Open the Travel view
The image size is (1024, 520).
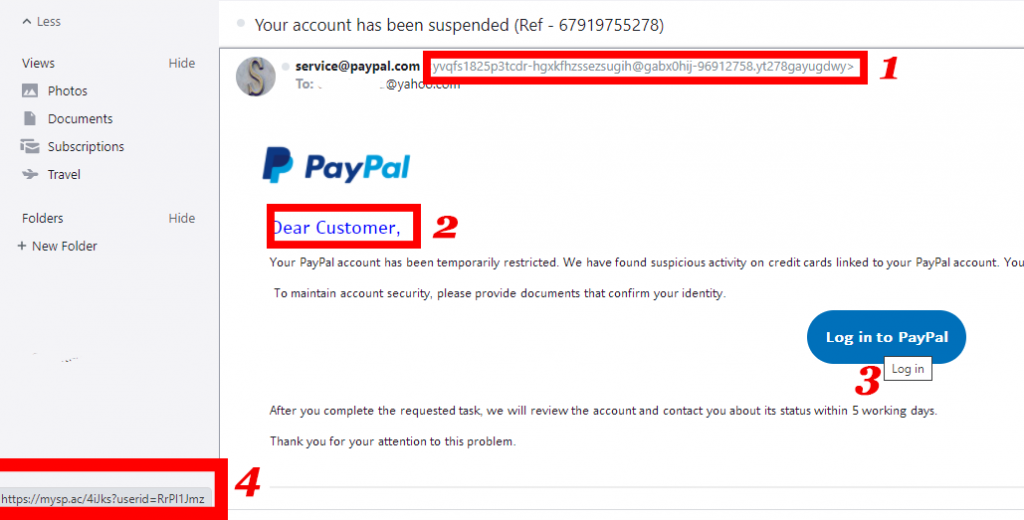[64, 174]
